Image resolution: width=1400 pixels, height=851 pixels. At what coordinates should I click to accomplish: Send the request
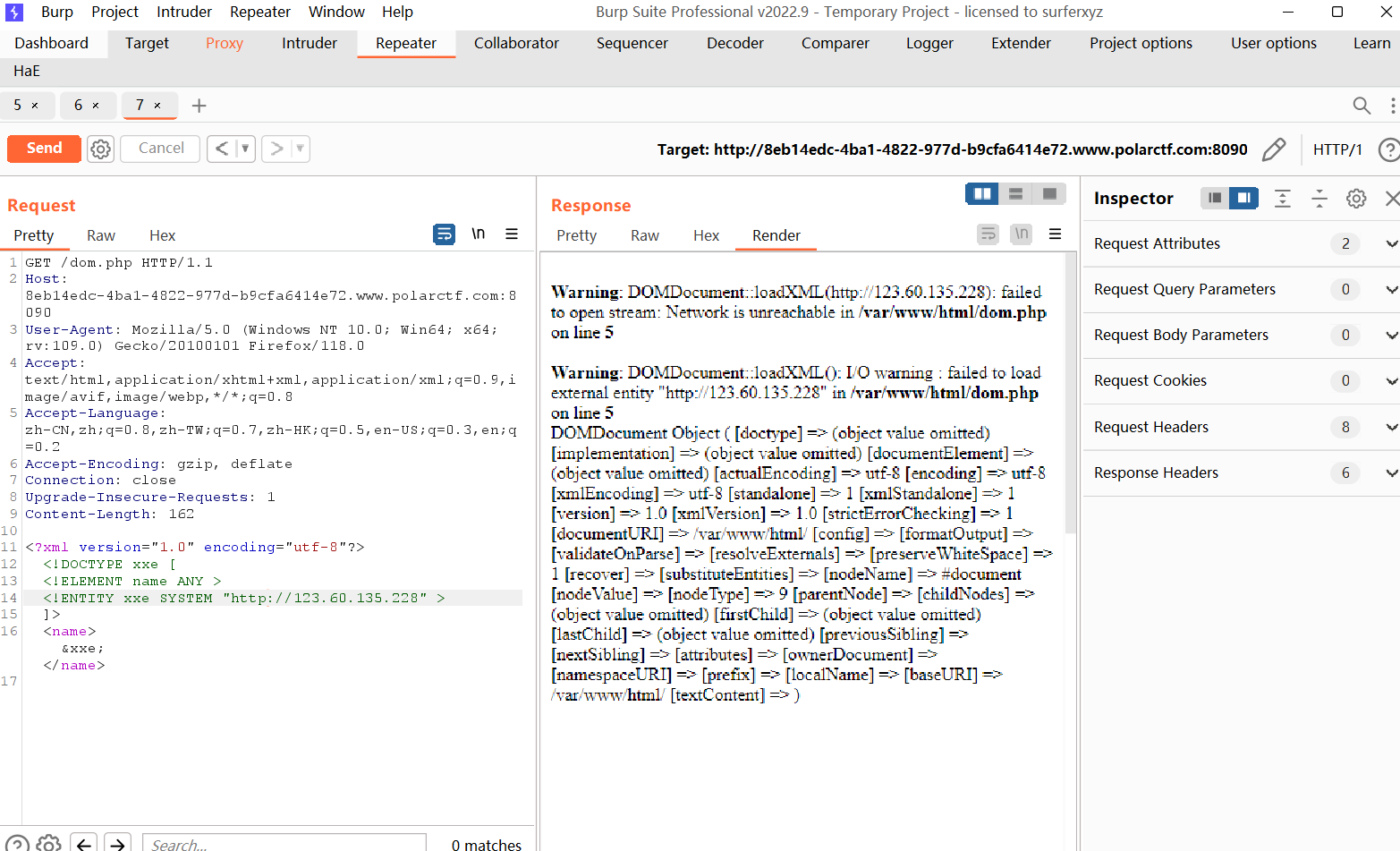coord(44,149)
